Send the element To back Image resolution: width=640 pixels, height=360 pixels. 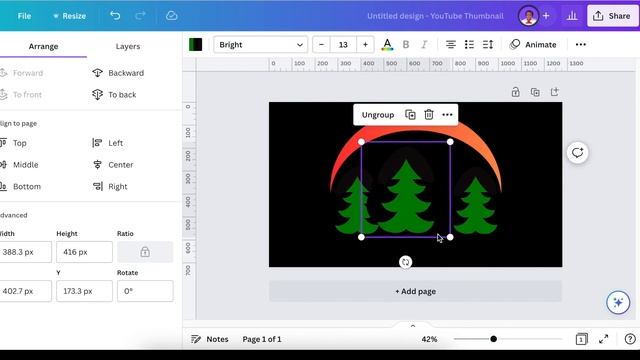point(114,95)
